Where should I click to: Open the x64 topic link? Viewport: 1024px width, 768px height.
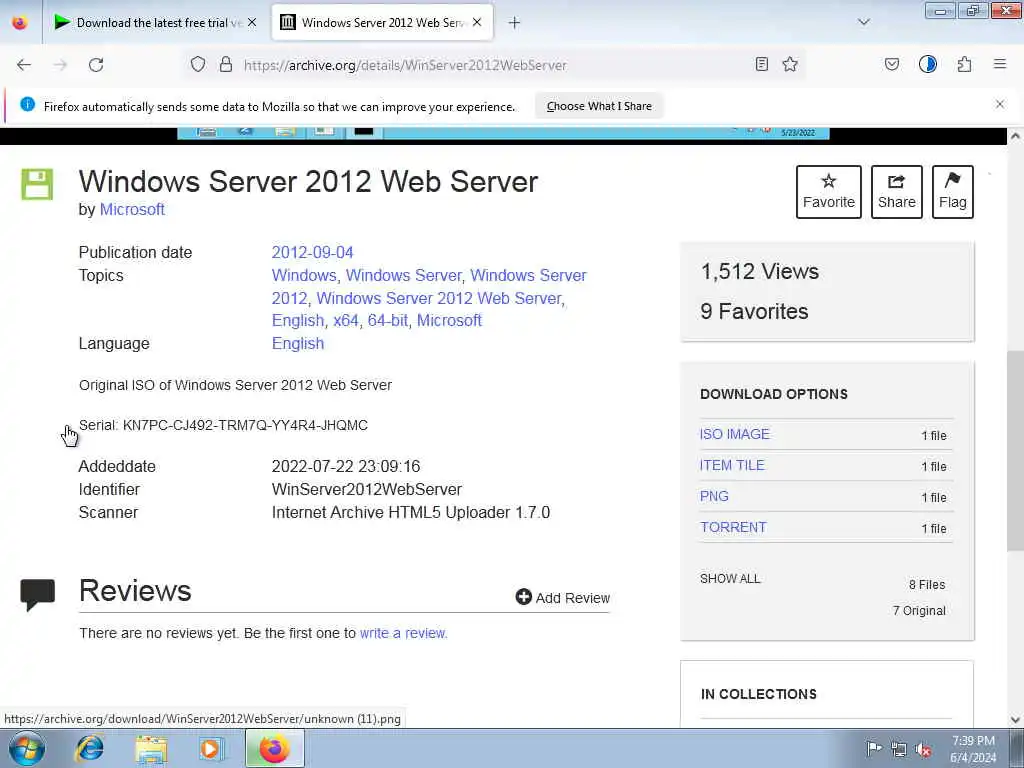(345, 321)
